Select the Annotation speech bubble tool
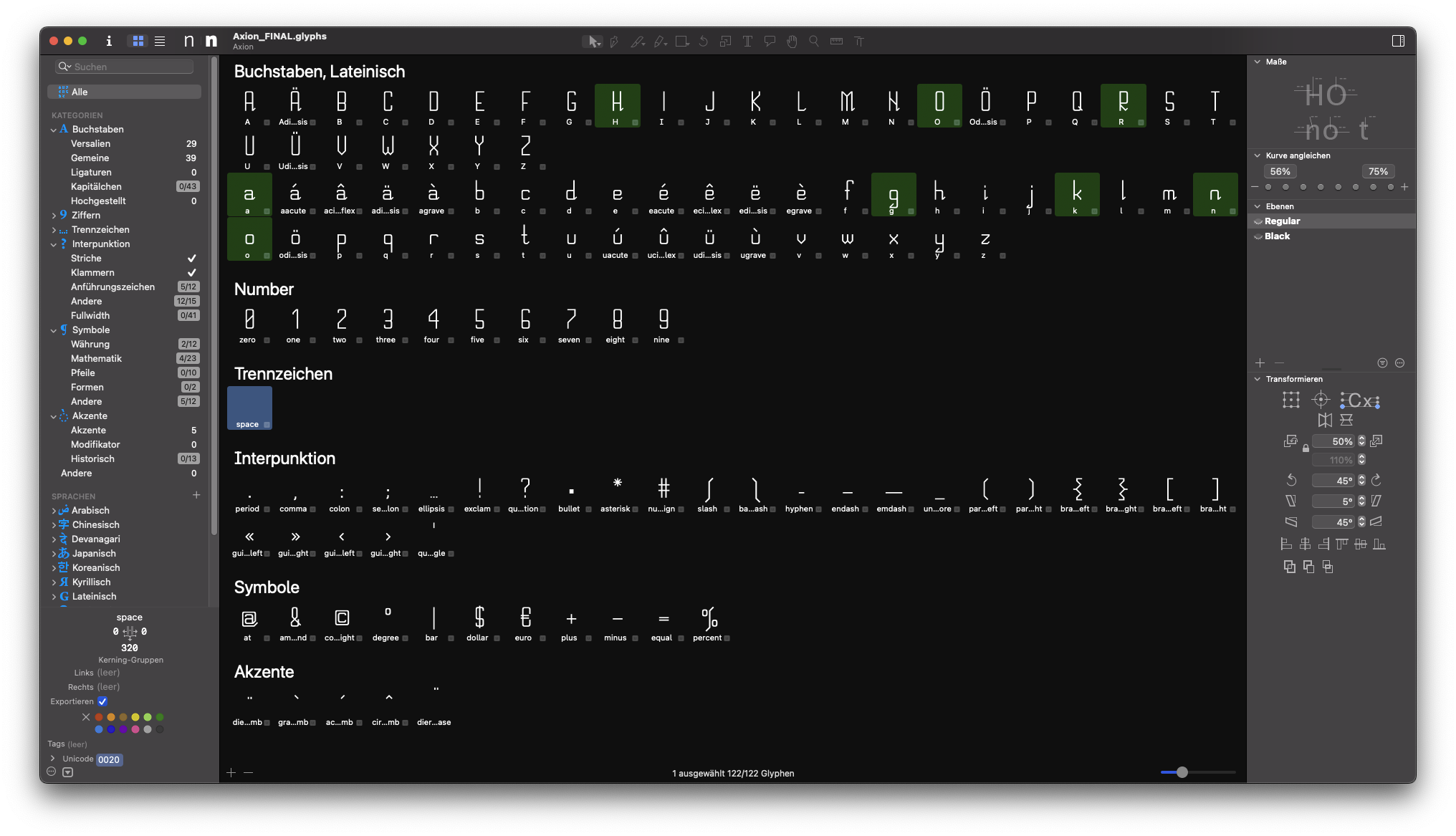1456x836 pixels. tap(770, 42)
